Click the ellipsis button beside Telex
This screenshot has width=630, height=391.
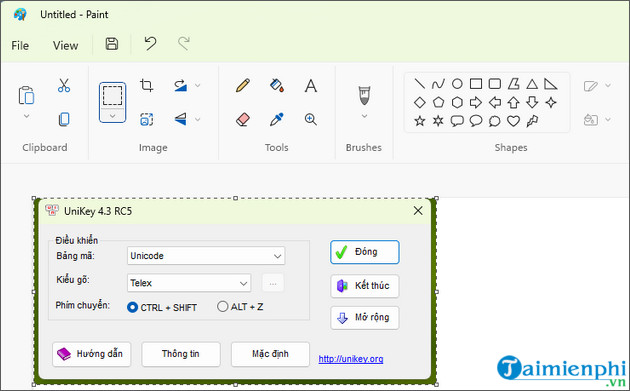point(273,283)
